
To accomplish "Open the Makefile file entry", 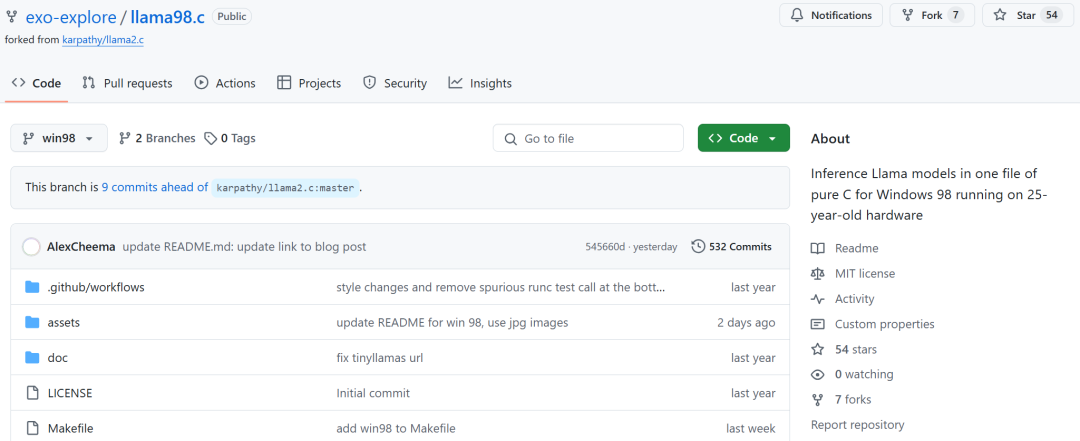I will point(70,429).
